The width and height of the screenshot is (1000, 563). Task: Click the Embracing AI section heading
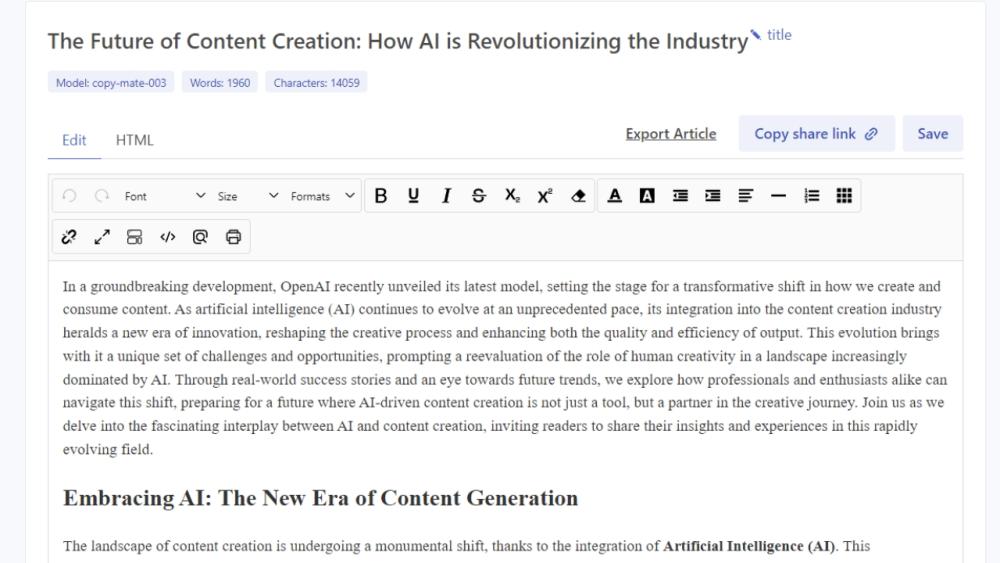click(320, 498)
